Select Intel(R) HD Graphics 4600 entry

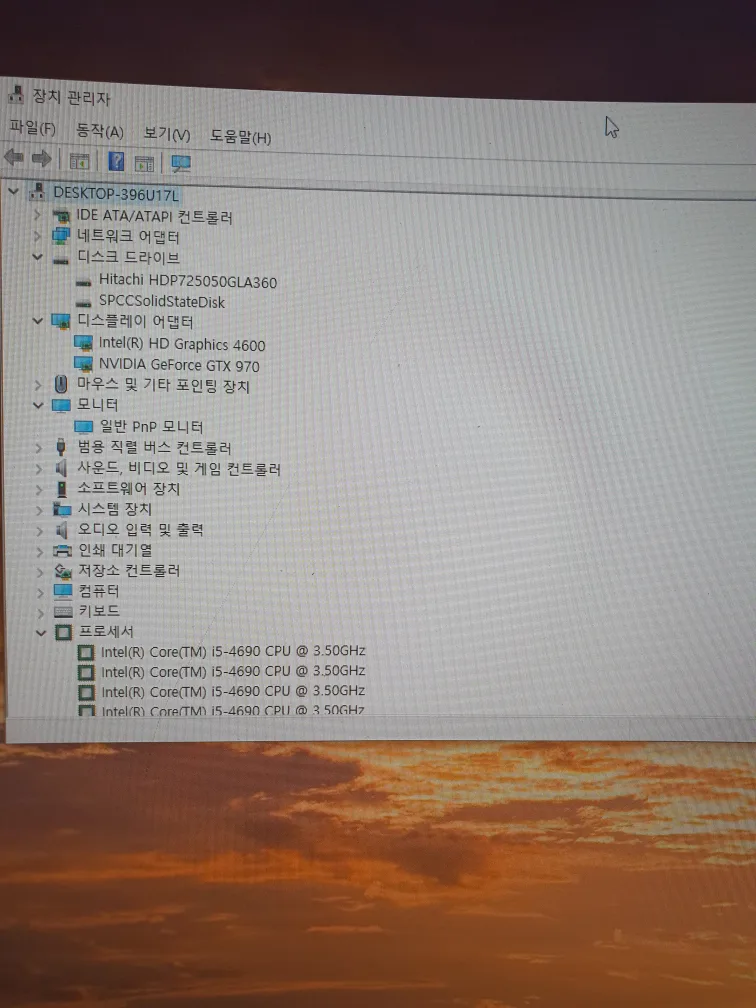pos(182,345)
